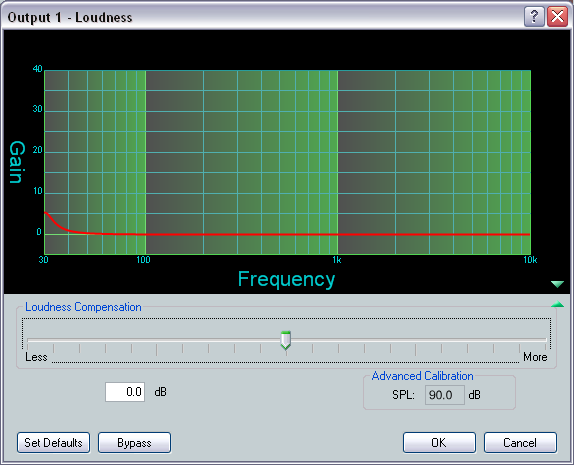Click the Loudness Compensation slider thumb
Screen dimensions: 574x465
286,340
